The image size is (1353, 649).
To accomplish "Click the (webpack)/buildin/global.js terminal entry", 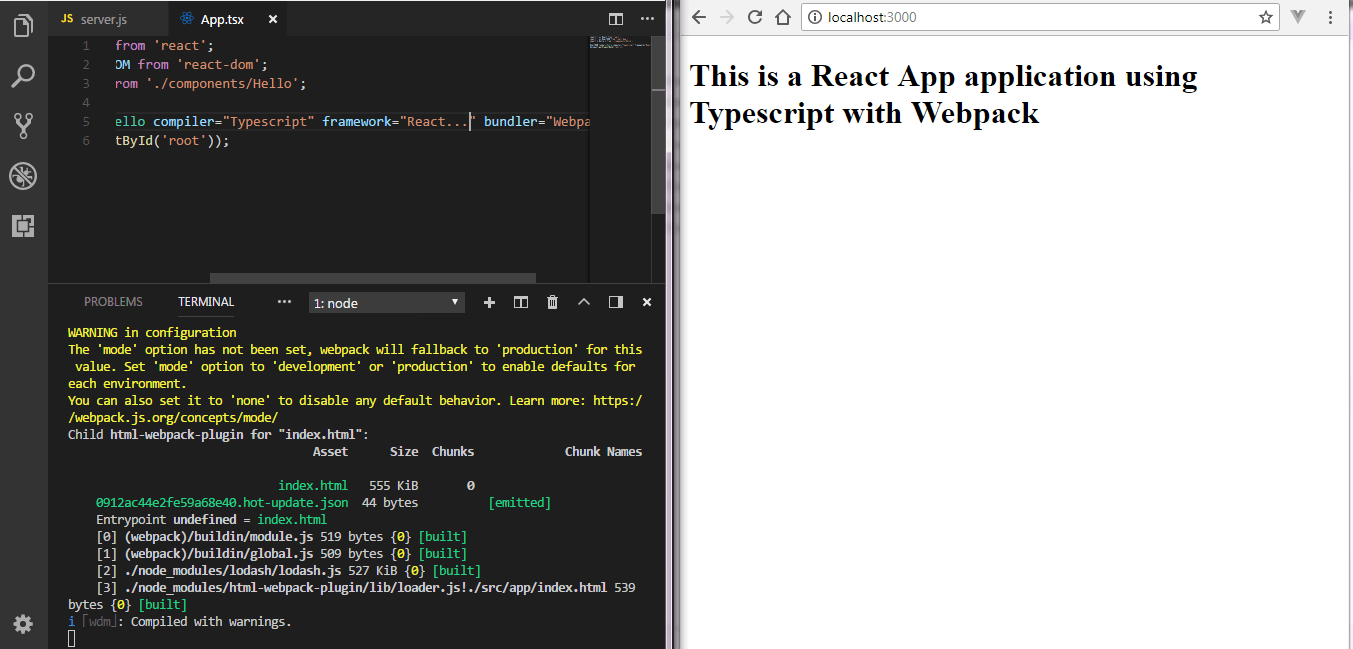I will pos(220,553).
